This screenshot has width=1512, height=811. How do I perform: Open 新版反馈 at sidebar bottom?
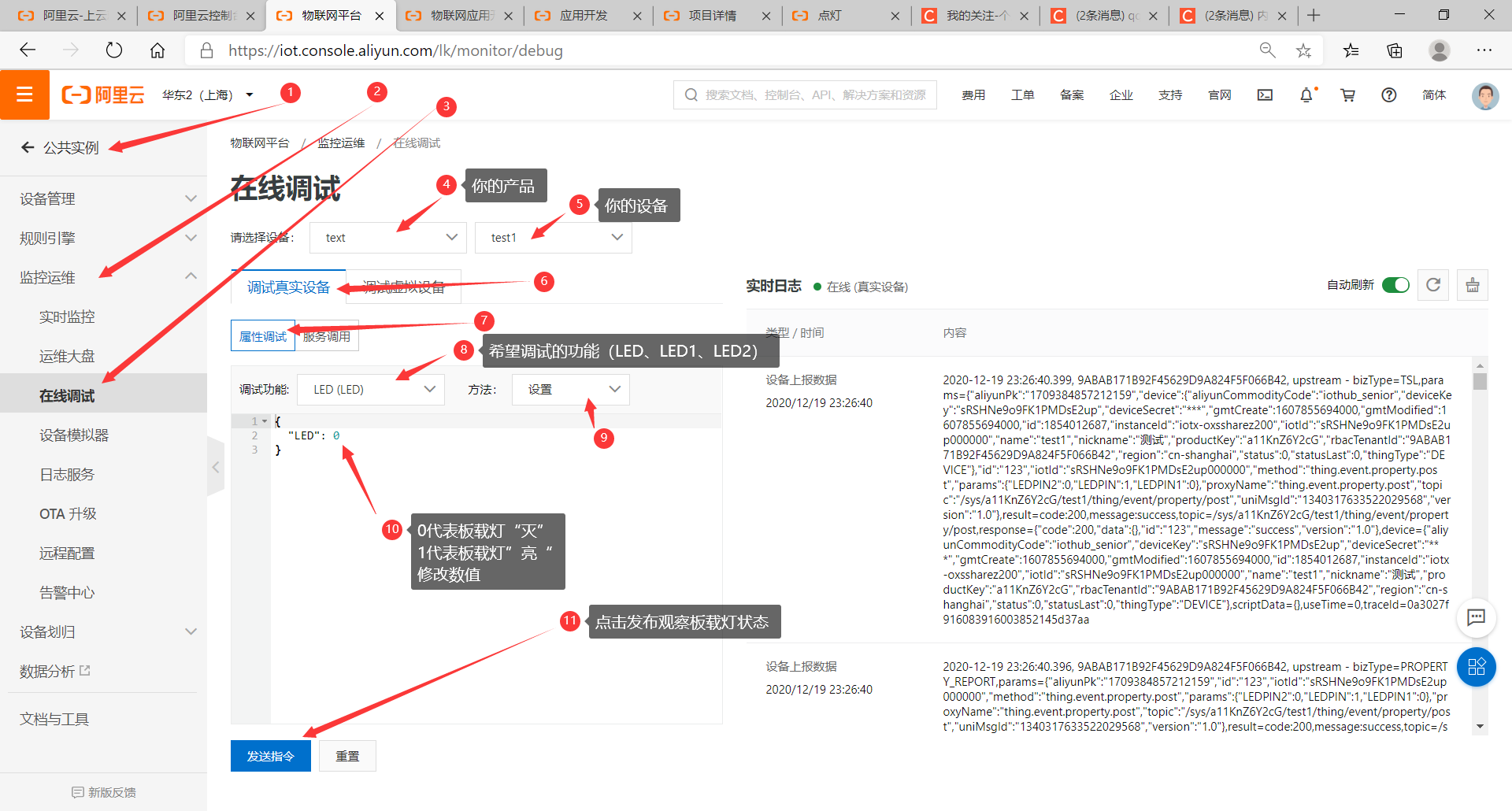[103, 792]
